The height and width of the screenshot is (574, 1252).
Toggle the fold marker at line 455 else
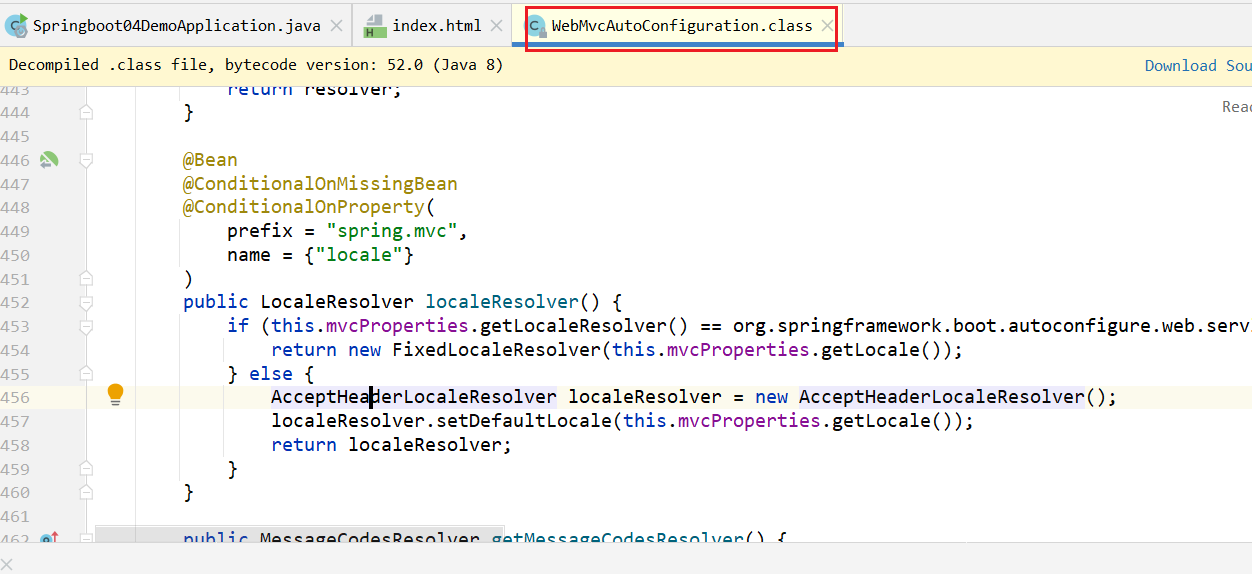[86, 374]
